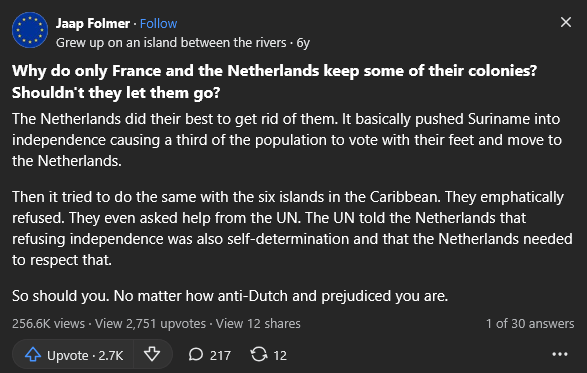Click the 6y timestamp
Viewport: 587px width, 373px height.
tap(303, 43)
